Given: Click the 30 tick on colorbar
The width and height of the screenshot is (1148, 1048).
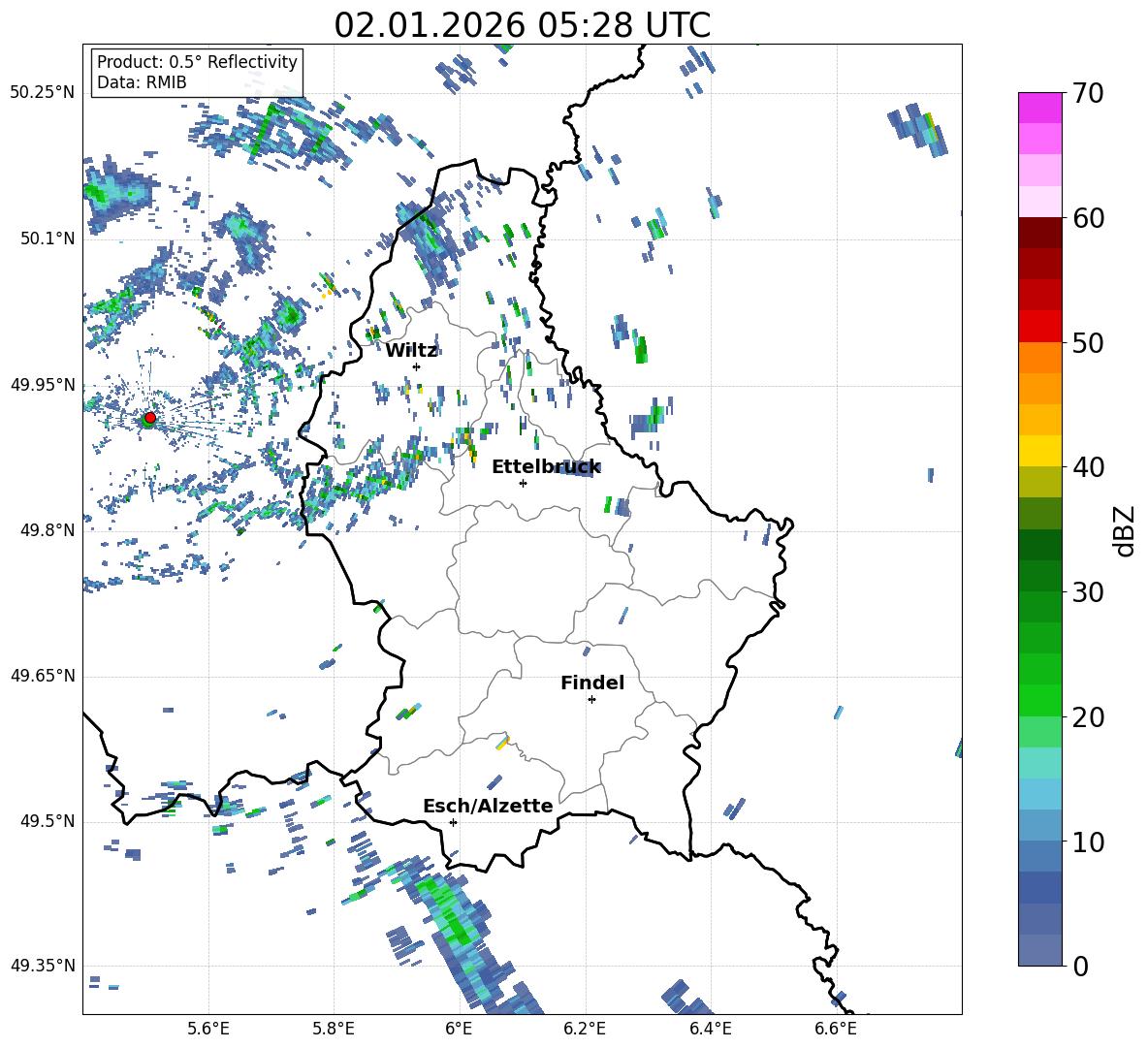Looking at the screenshot, I should tap(1088, 592).
